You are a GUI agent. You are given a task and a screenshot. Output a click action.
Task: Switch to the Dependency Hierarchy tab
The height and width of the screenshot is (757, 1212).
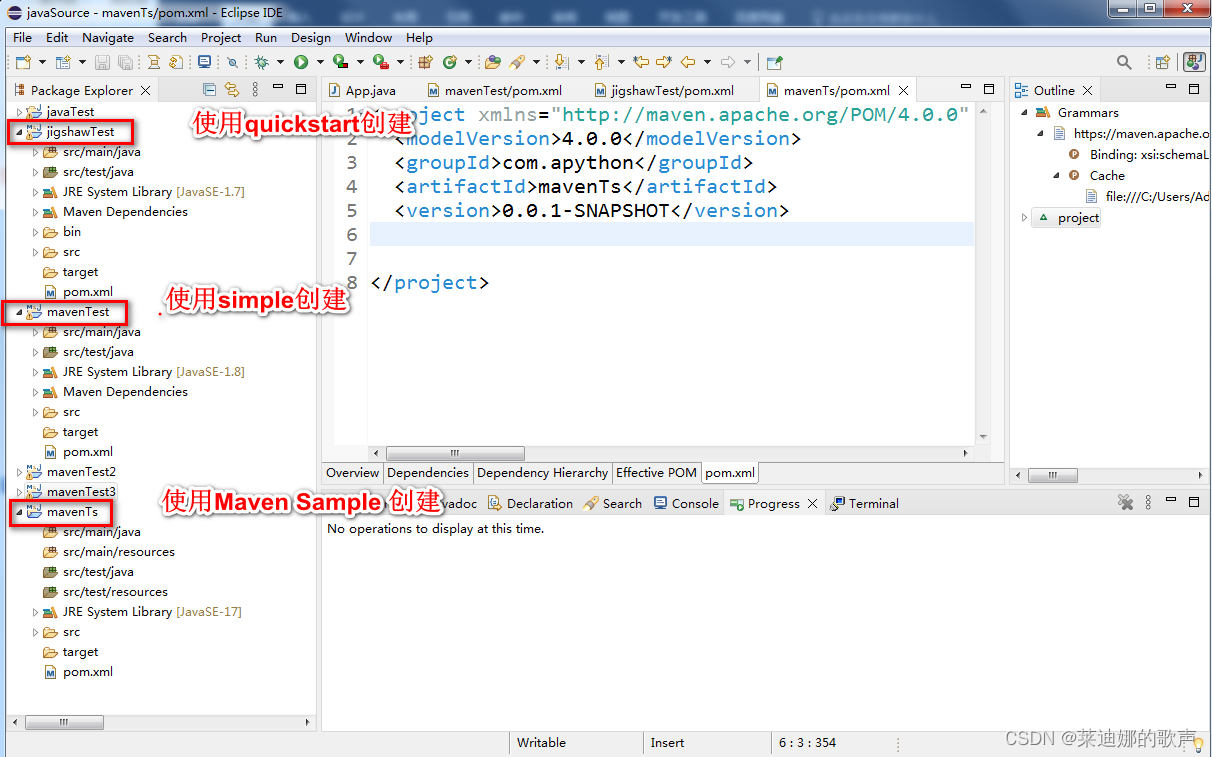[543, 473]
